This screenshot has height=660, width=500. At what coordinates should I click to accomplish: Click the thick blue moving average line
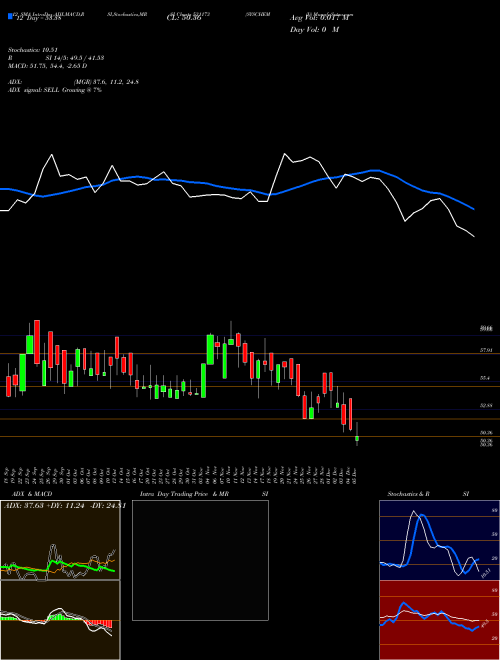pos(236,189)
